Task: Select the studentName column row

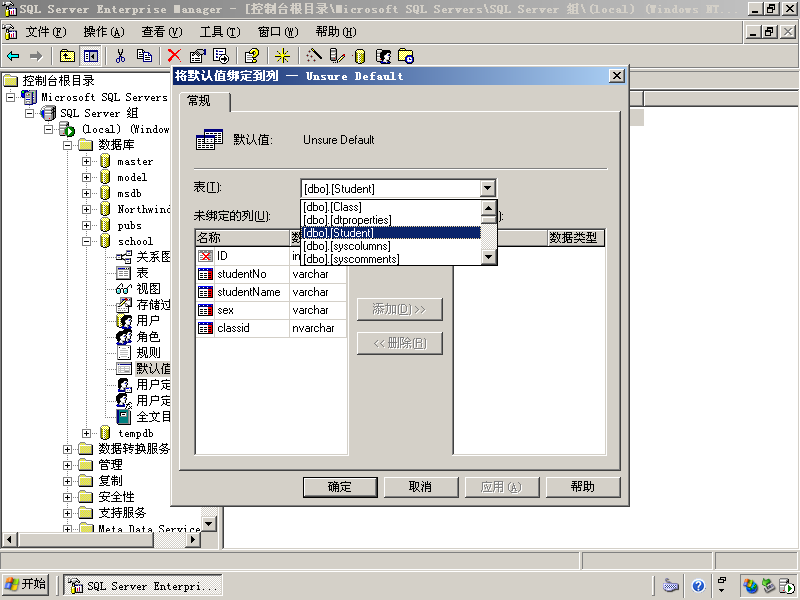Action: tap(271, 292)
